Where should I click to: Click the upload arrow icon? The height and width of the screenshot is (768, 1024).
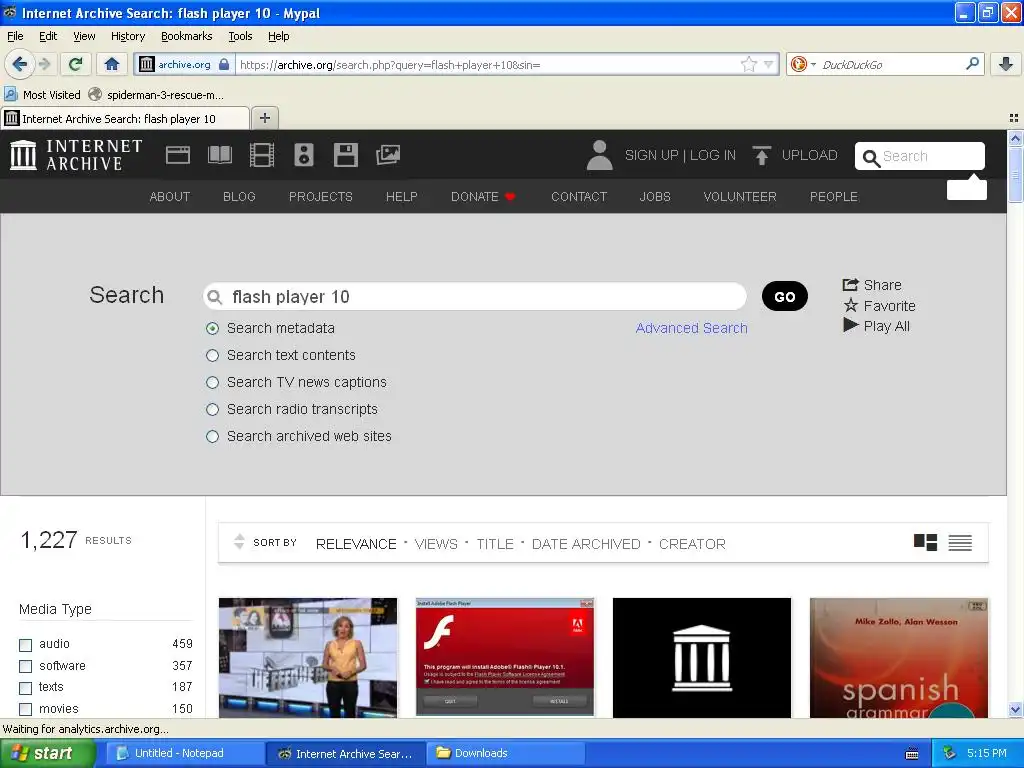click(761, 155)
